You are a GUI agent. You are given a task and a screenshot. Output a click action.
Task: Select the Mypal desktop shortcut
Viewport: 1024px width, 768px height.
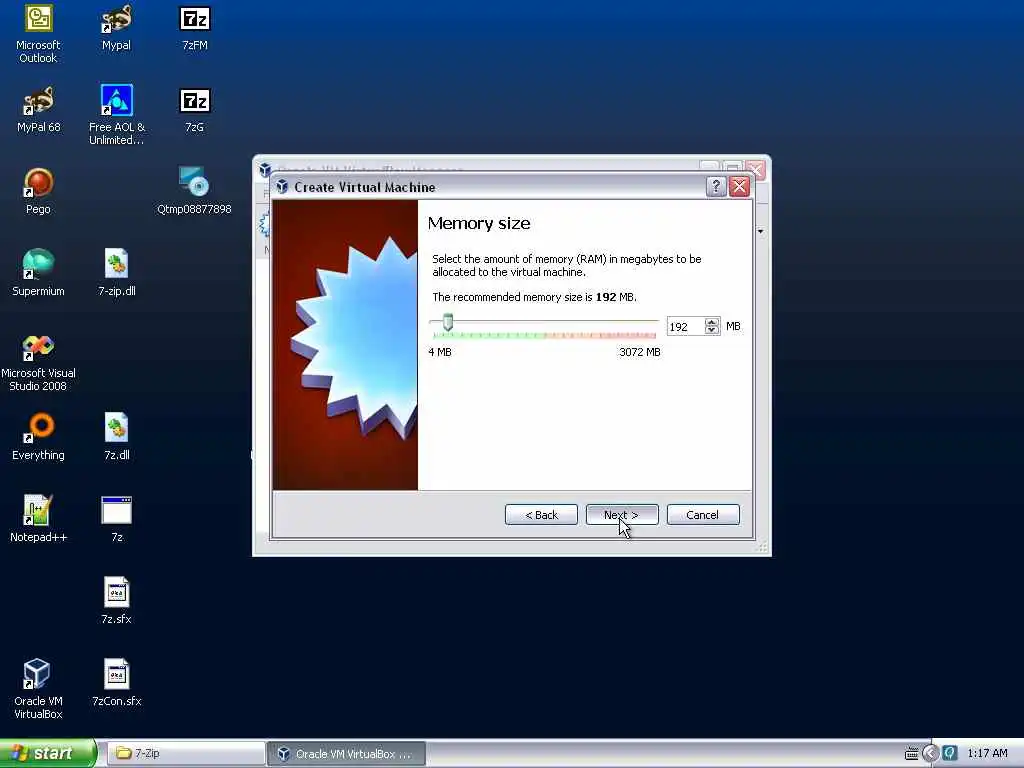[116, 28]
